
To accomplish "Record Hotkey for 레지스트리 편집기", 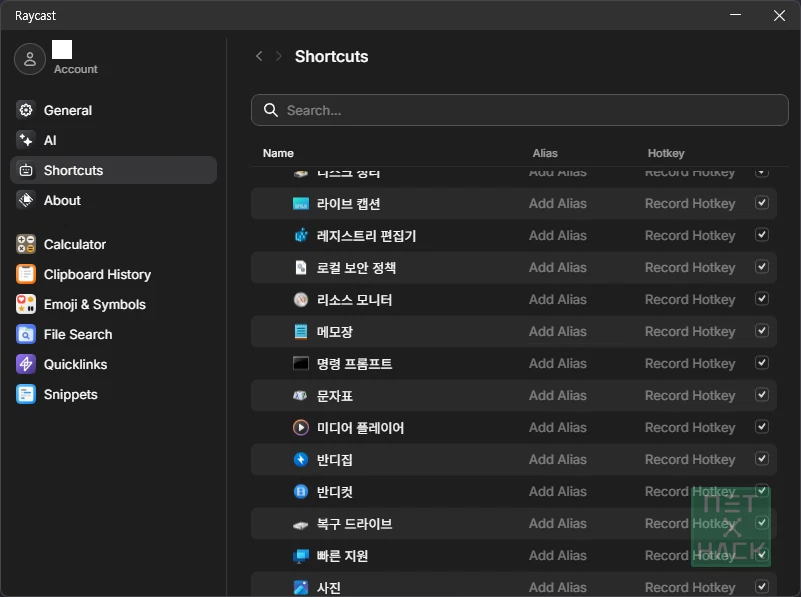I will pos(690,236).
